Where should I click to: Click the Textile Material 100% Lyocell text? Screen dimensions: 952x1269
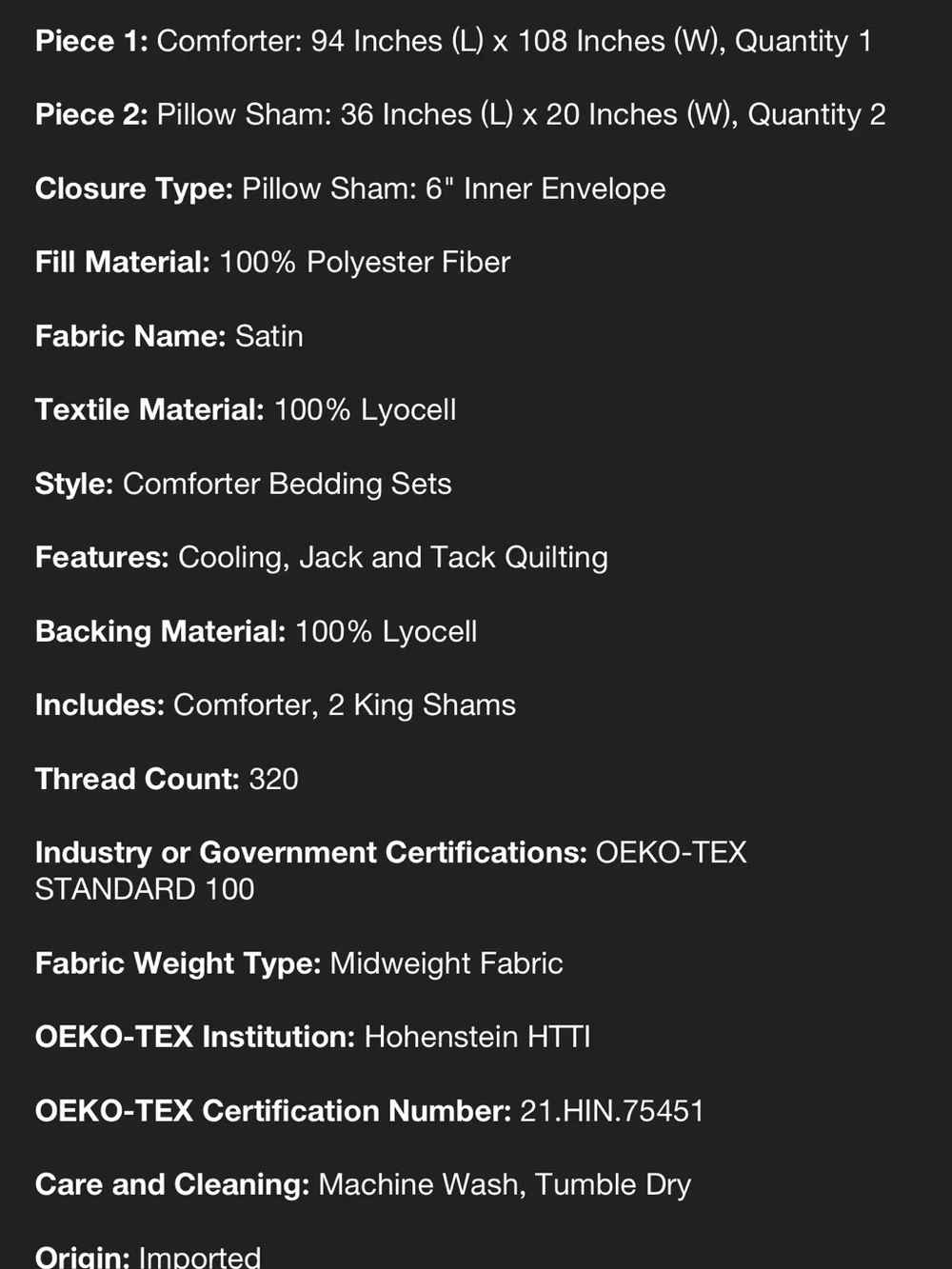(365, 409)
